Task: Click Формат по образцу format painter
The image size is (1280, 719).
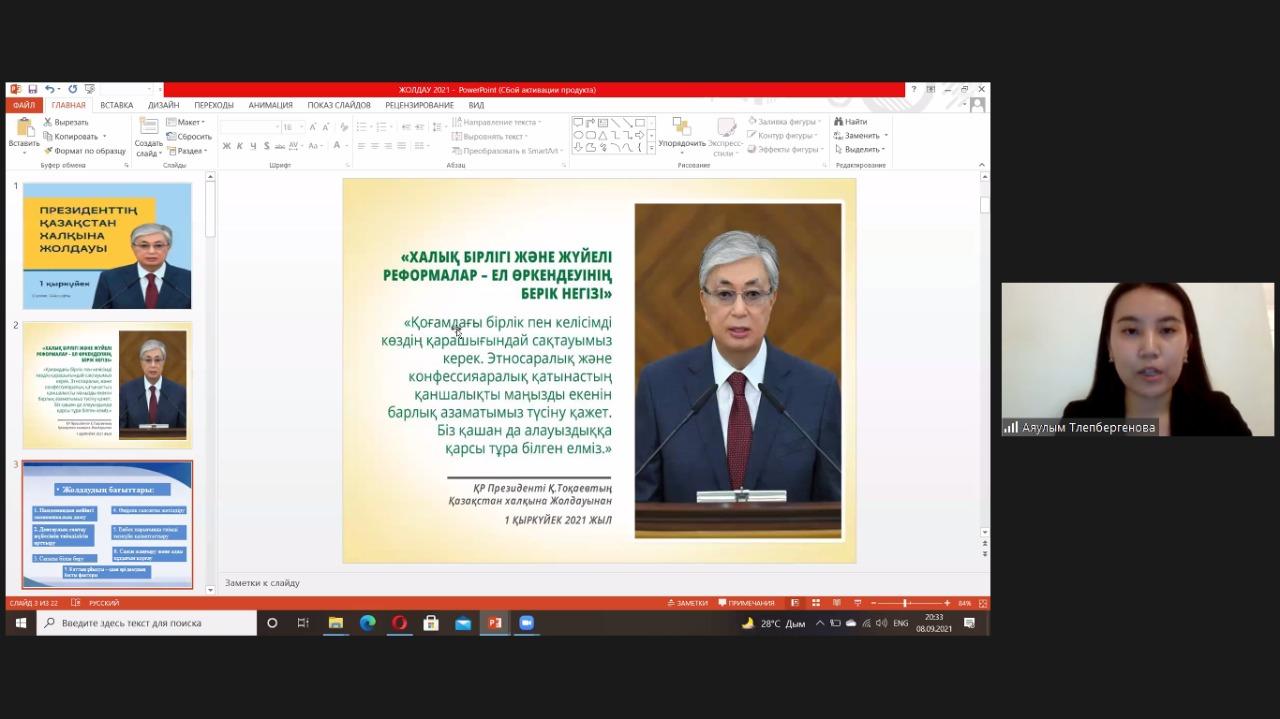Action: (84, 151)
